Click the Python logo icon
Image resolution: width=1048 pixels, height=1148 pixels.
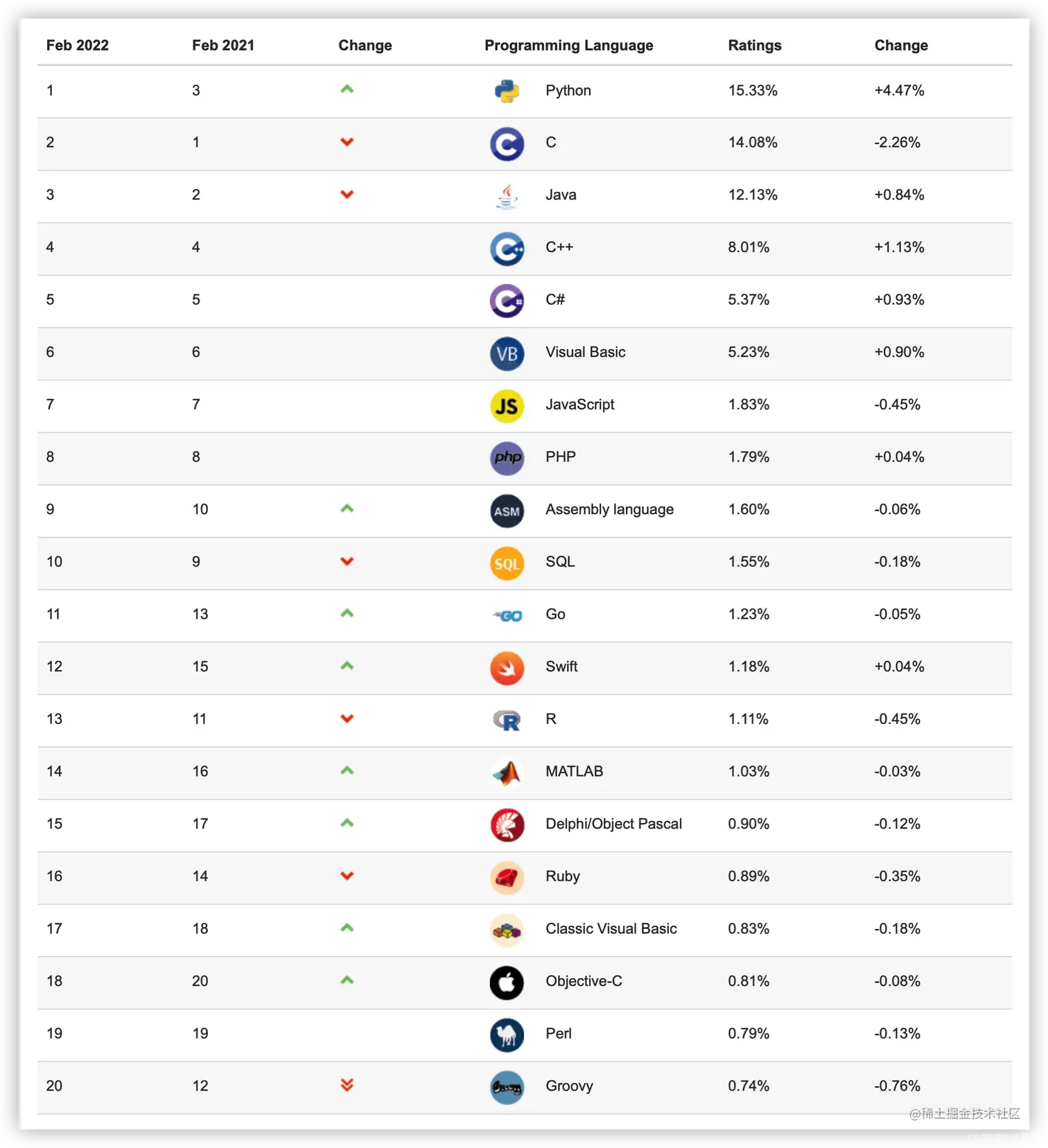[x=507, y=91]
